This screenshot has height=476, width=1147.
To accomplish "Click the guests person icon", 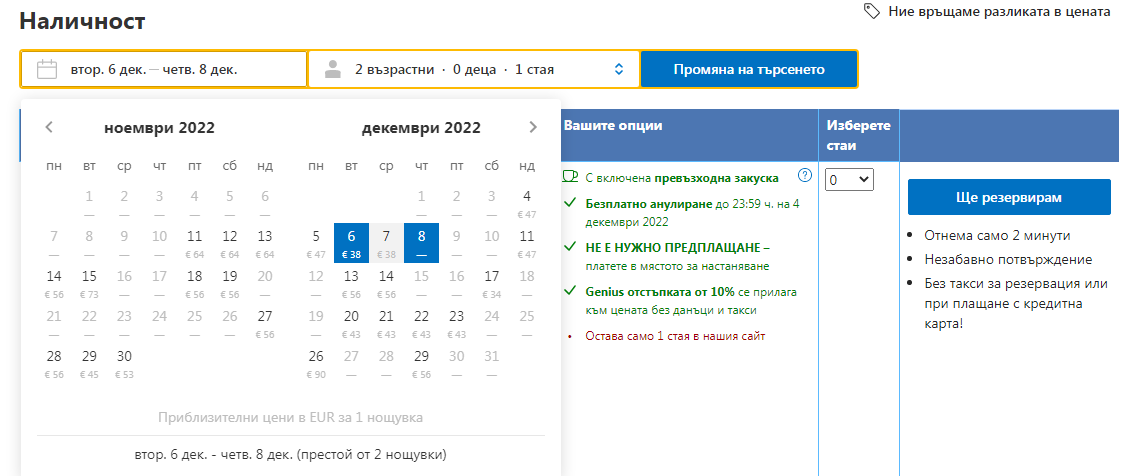I will (x=334, y=69).
